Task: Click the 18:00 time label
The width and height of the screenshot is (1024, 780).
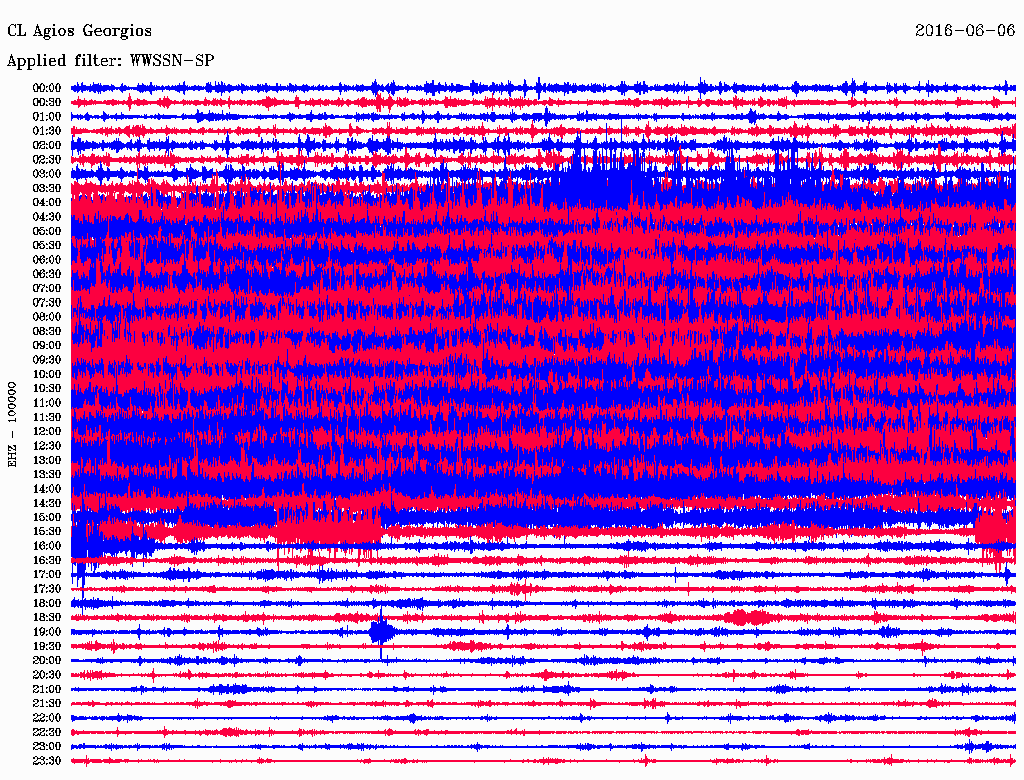Action: tap(47, 603)
